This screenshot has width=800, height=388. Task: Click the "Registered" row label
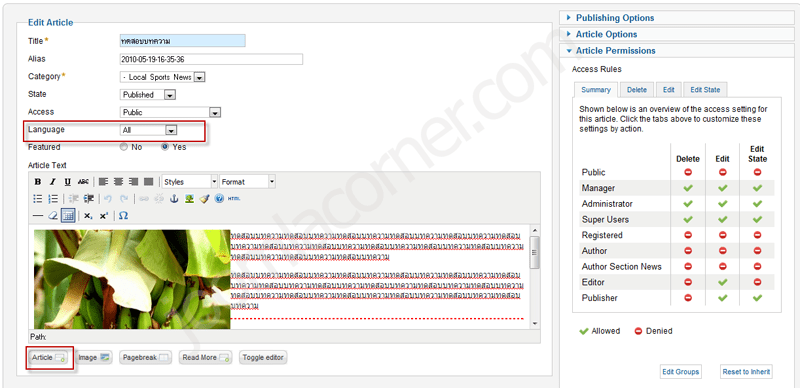(602, 235)
